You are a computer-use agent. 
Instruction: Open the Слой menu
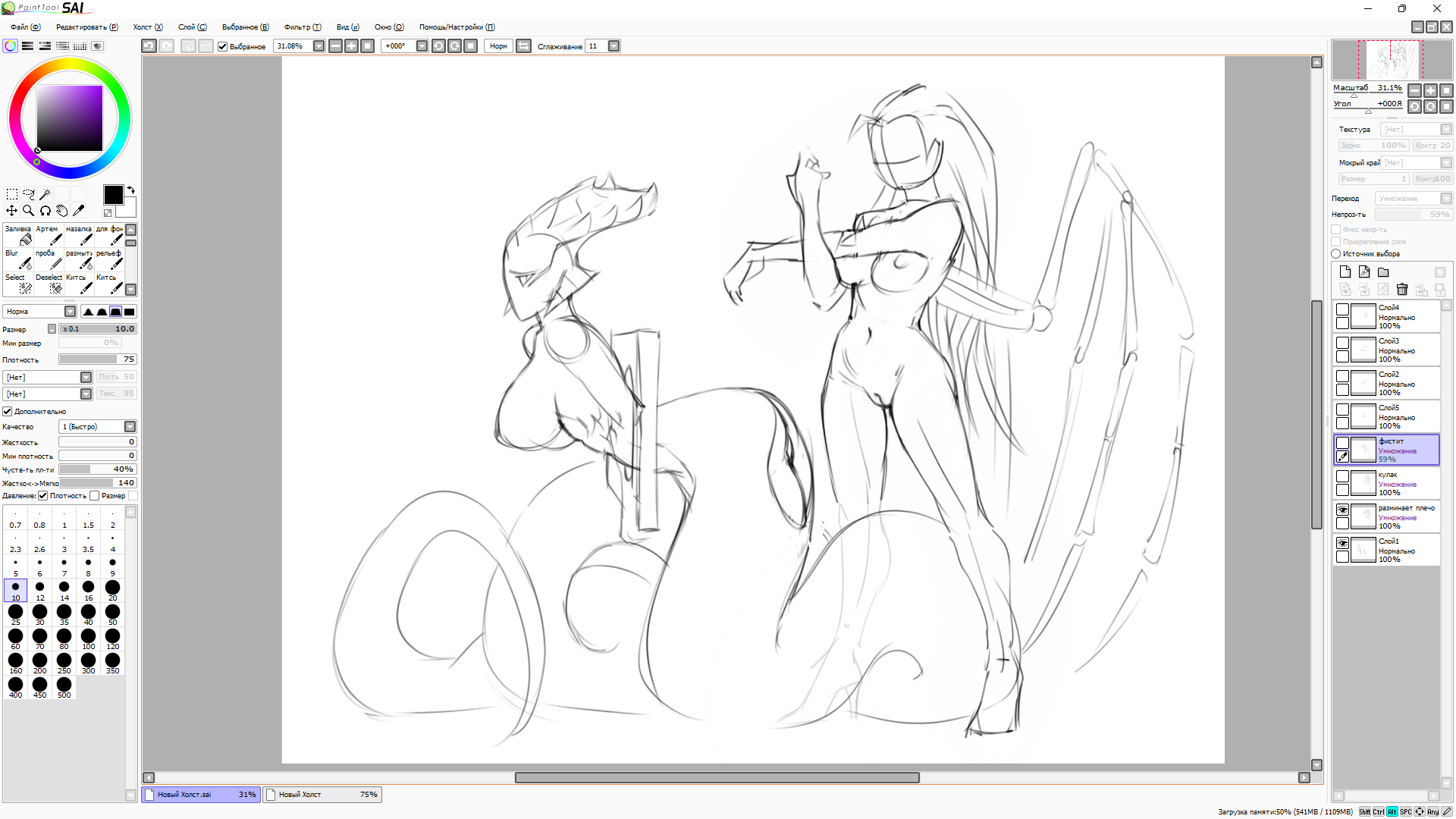(193, 27)
